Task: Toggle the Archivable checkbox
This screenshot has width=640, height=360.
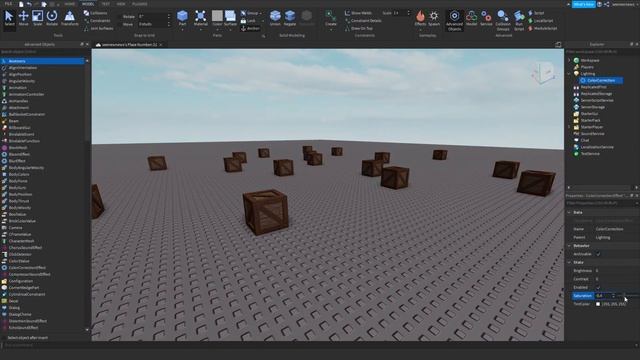Action: click(x=598, y=254)
